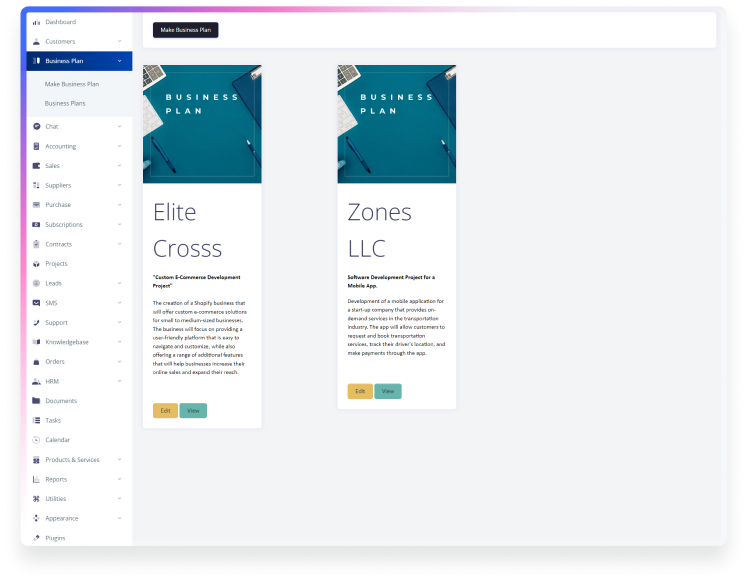Click the Projects cube icon
The image size is (747, 581).
pyautogui.click(x=36, y=264)
